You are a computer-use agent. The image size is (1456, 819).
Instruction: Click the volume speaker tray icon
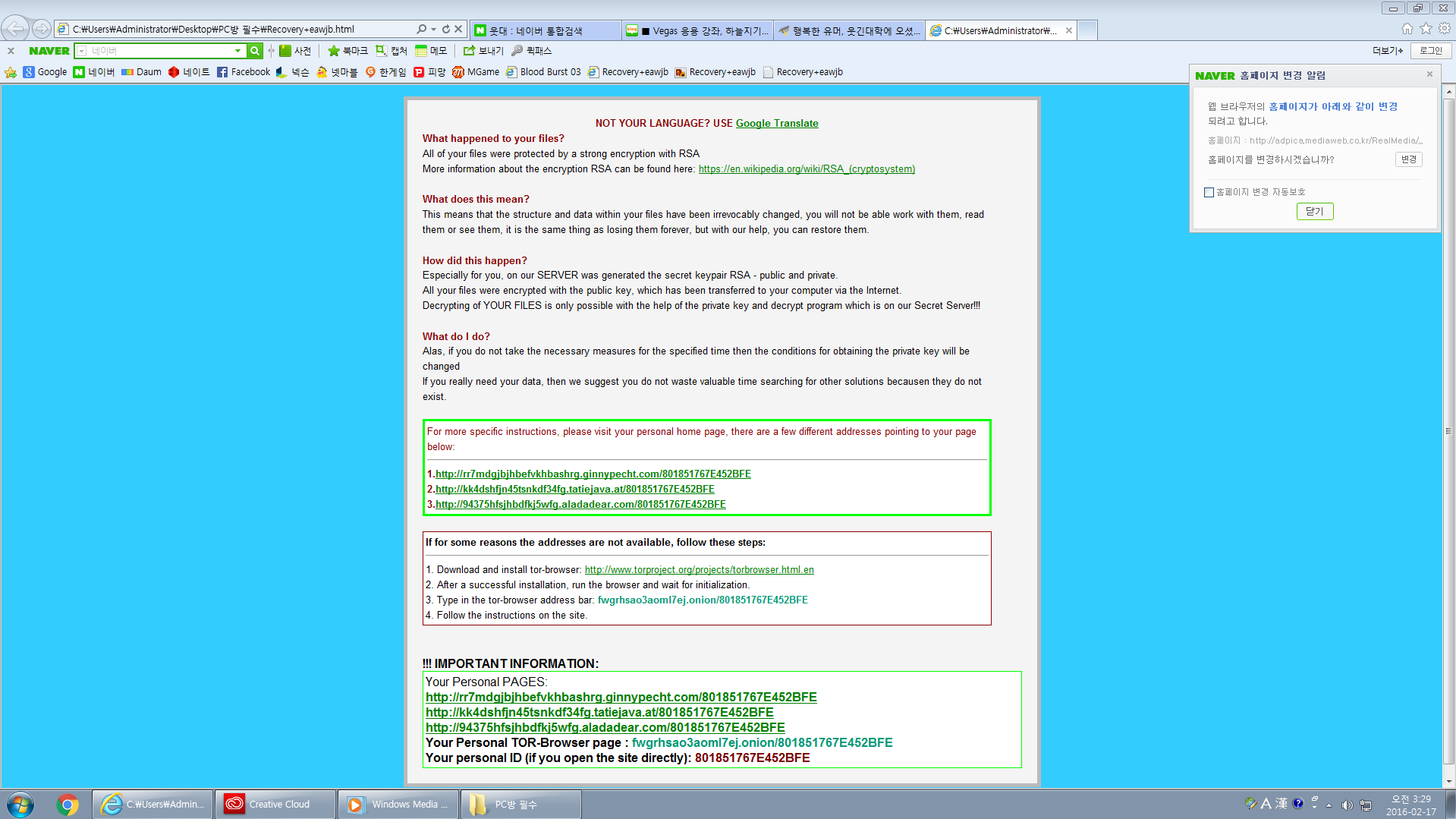(x=1347, y=805)
